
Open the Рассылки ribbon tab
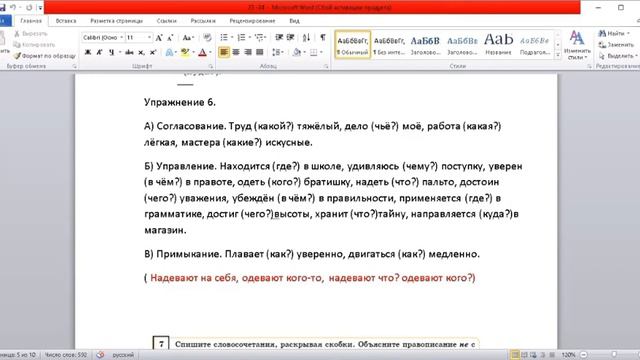[x=203, y=21]
